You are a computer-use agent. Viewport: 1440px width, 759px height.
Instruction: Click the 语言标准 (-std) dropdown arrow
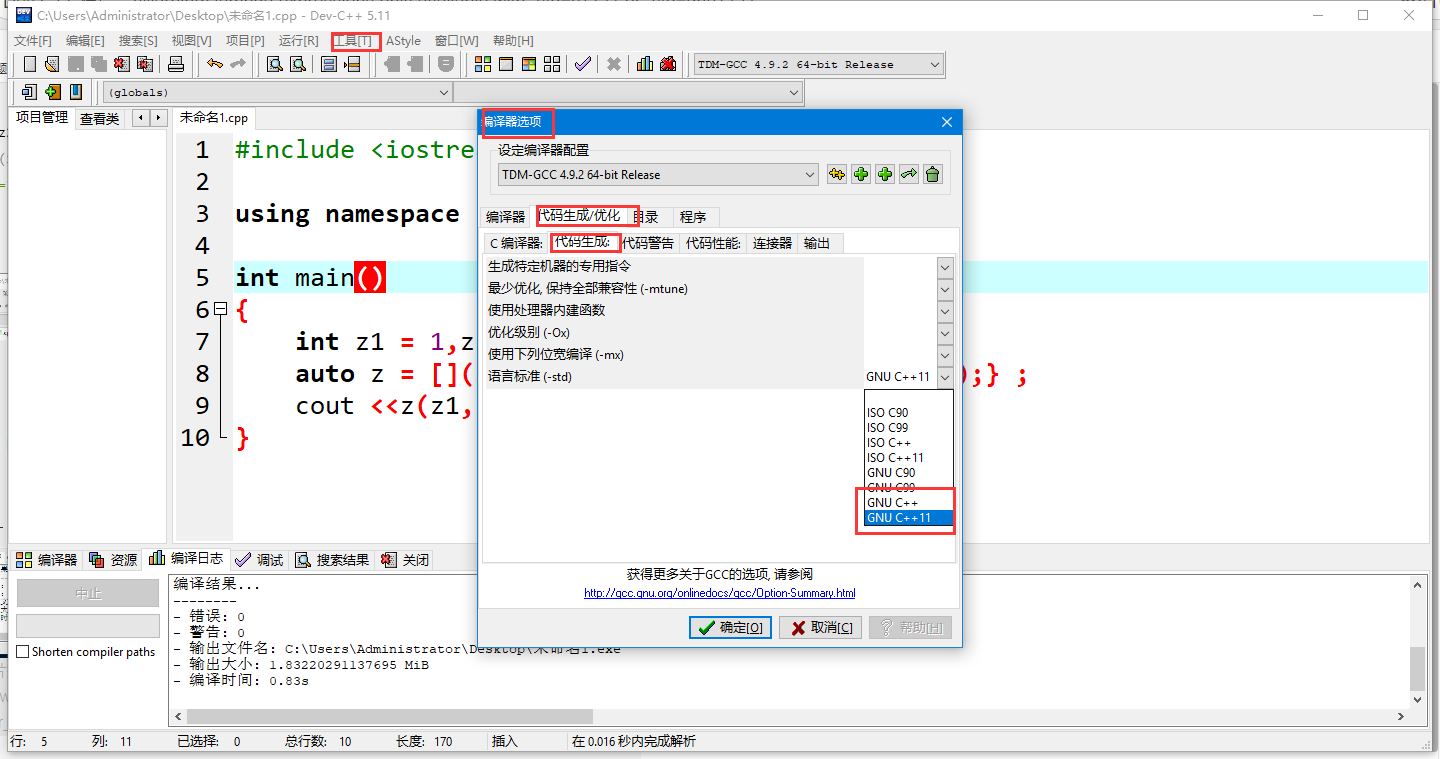945,377
